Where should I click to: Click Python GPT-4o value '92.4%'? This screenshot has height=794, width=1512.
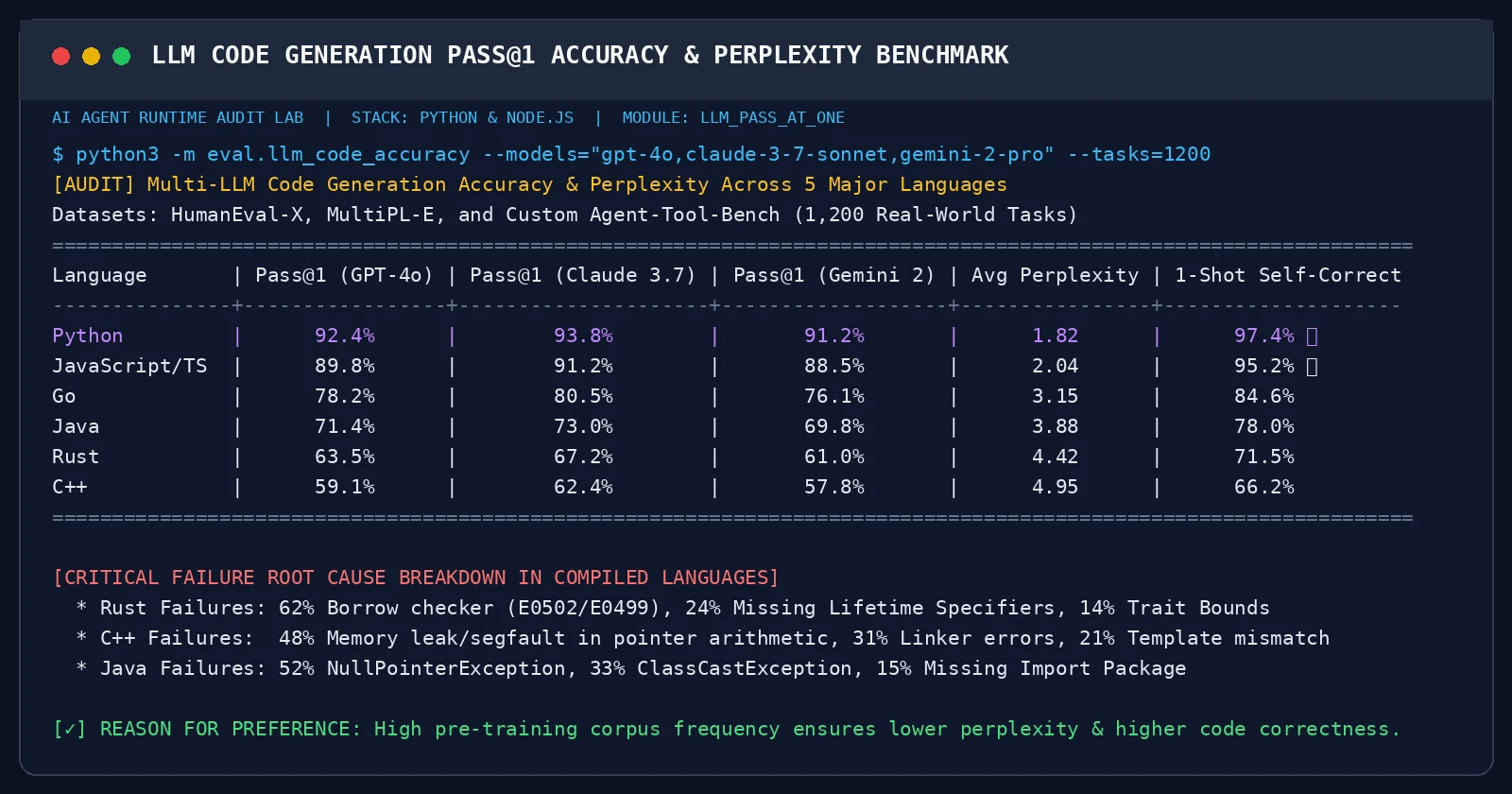(x=345, y=336)
